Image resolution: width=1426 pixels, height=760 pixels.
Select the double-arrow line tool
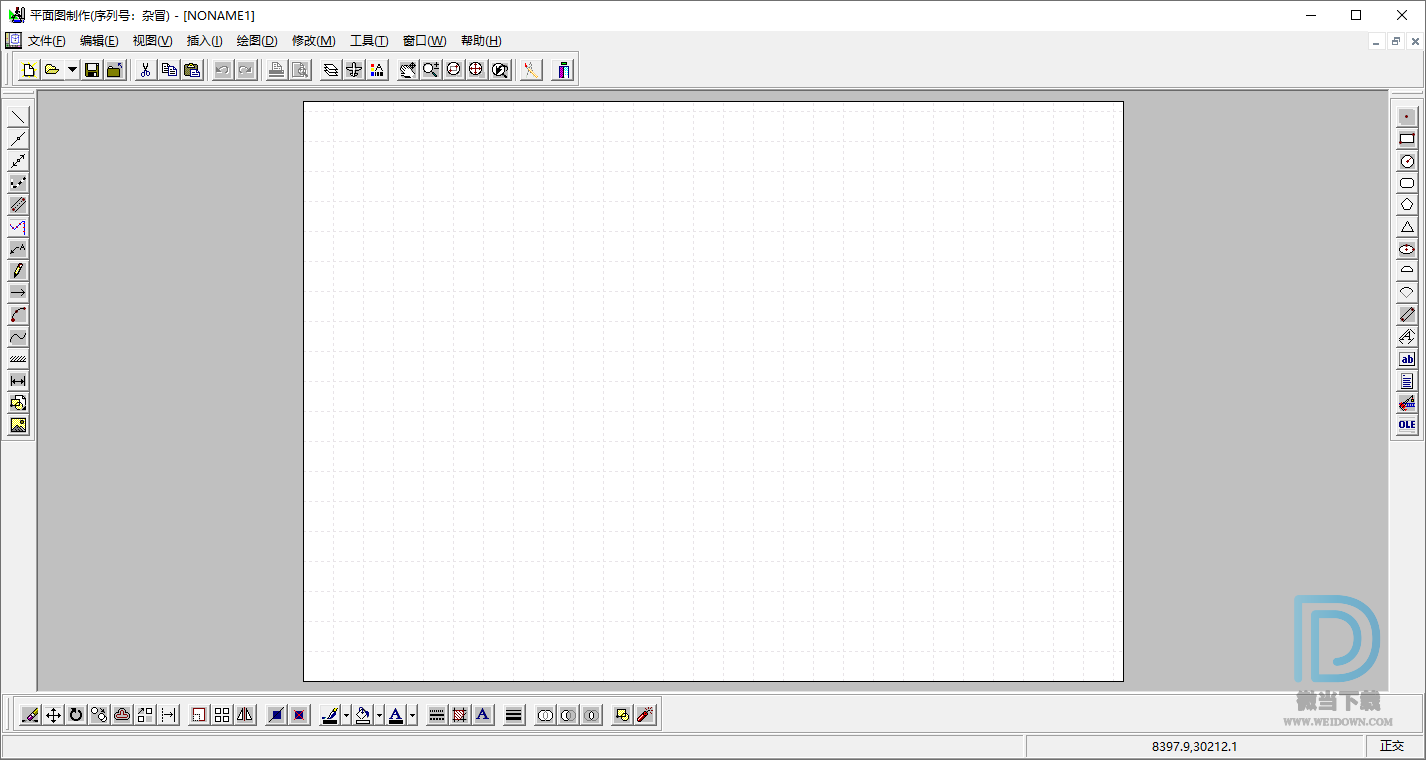(x=18, y=161)
